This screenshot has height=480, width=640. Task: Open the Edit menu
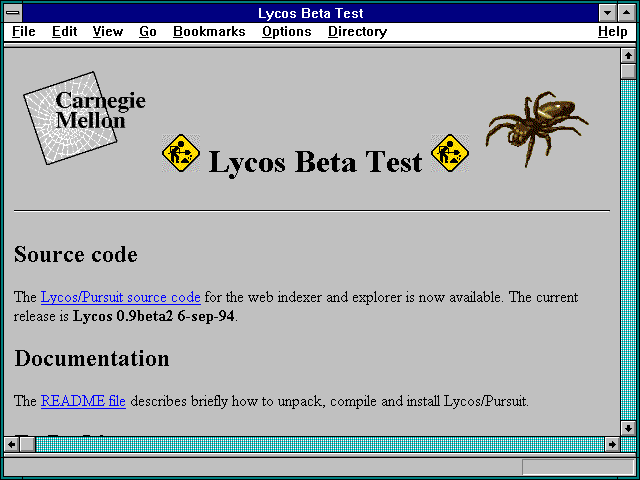(64, 32)
